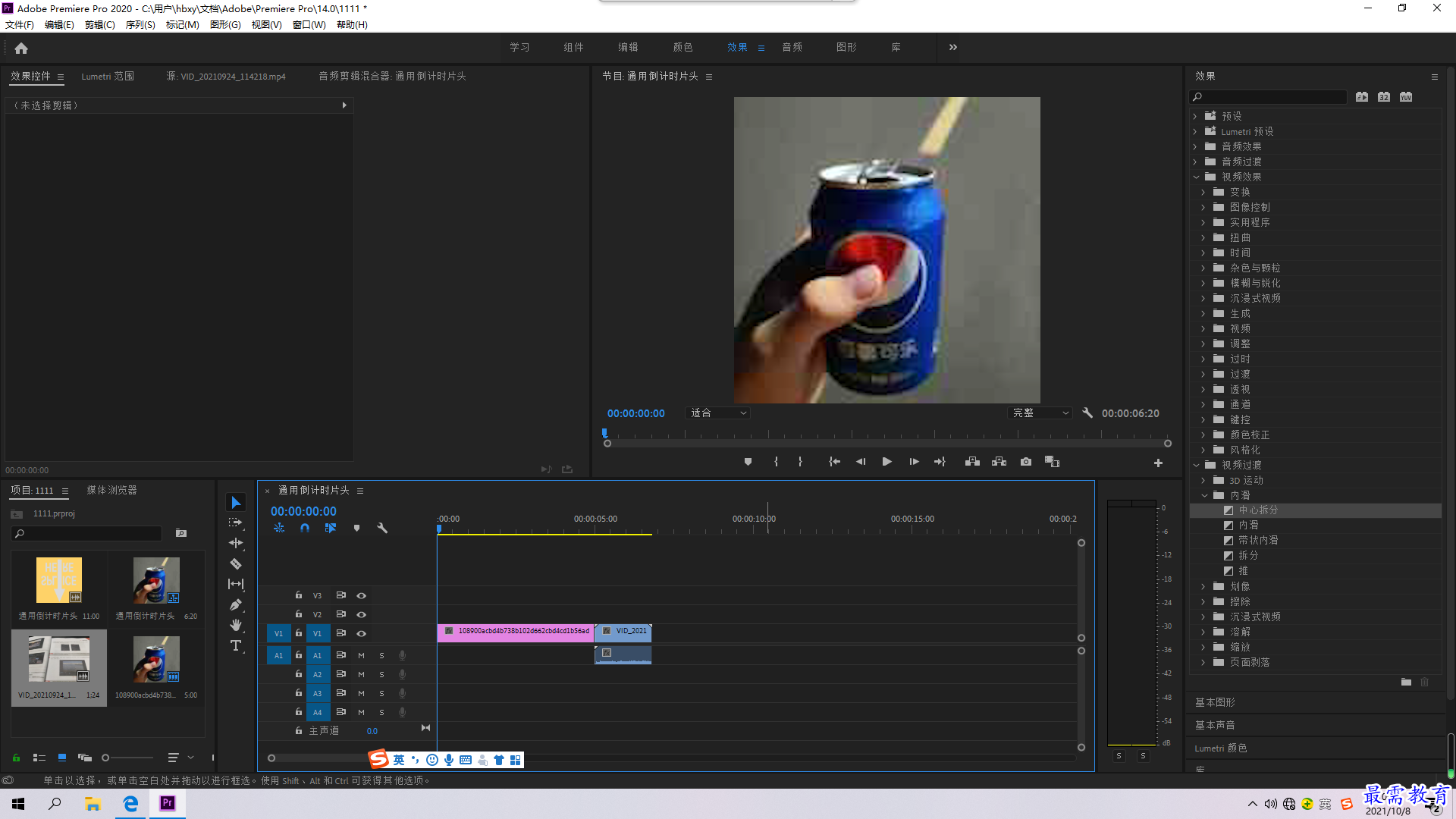Switch to the 颜色 workspace tab
This screenshot has height=819, width=1456.
pos(682,47)
